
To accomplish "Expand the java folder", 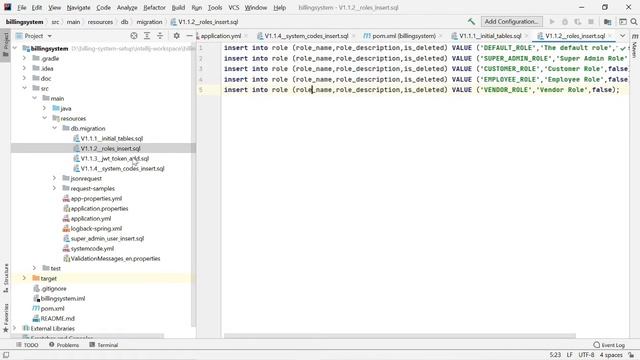I will click(x=44, y=108).
